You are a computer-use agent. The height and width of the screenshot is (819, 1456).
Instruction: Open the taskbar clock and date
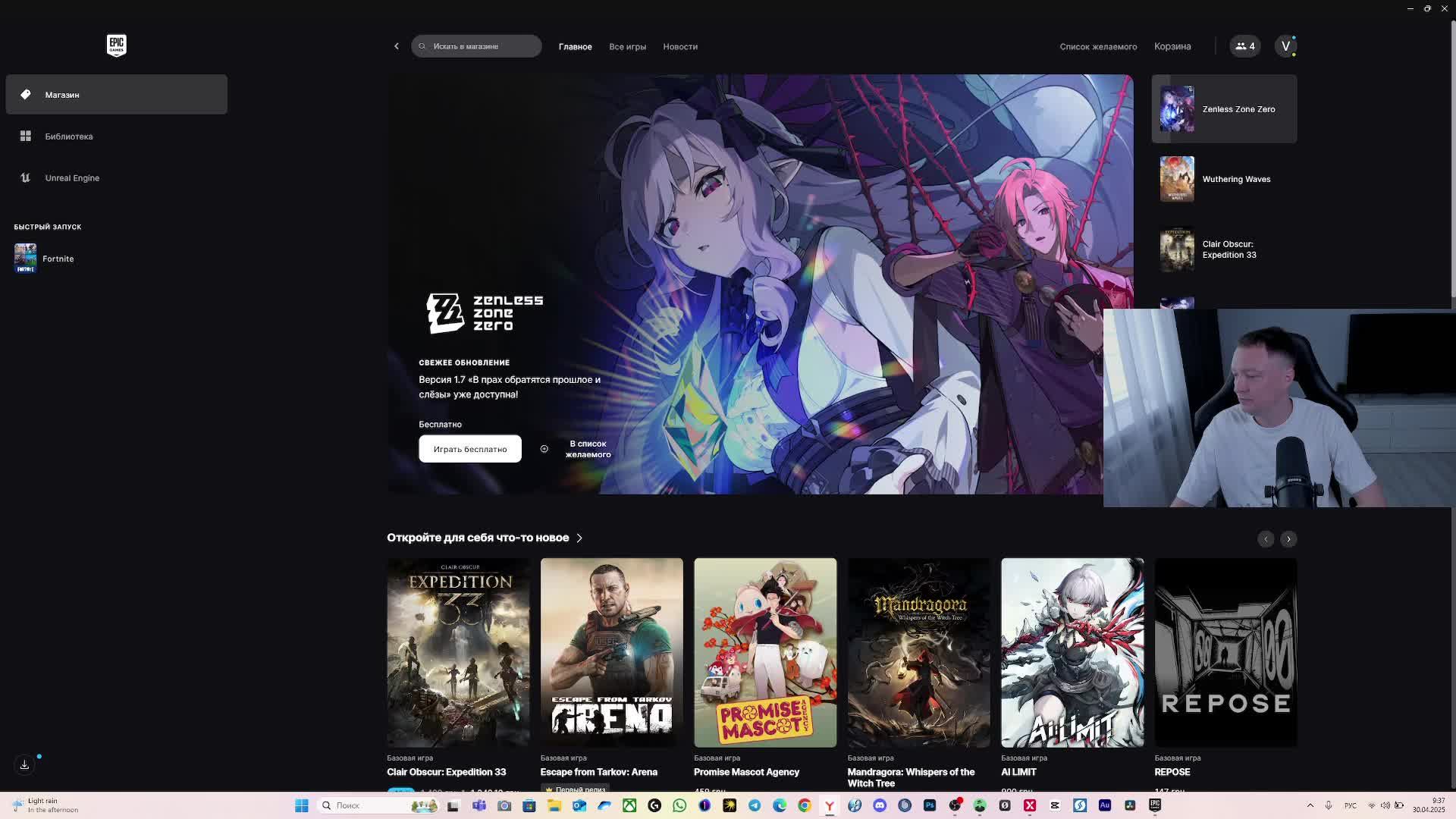coord(1429,805)
